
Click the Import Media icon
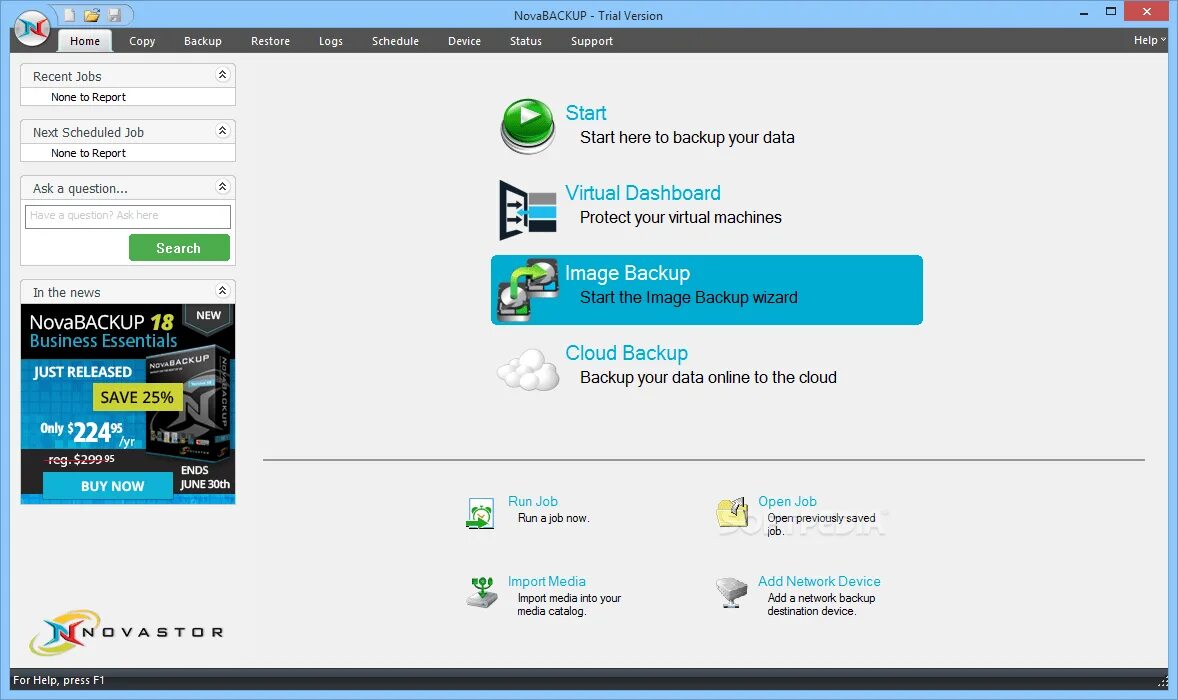point(482,592)
